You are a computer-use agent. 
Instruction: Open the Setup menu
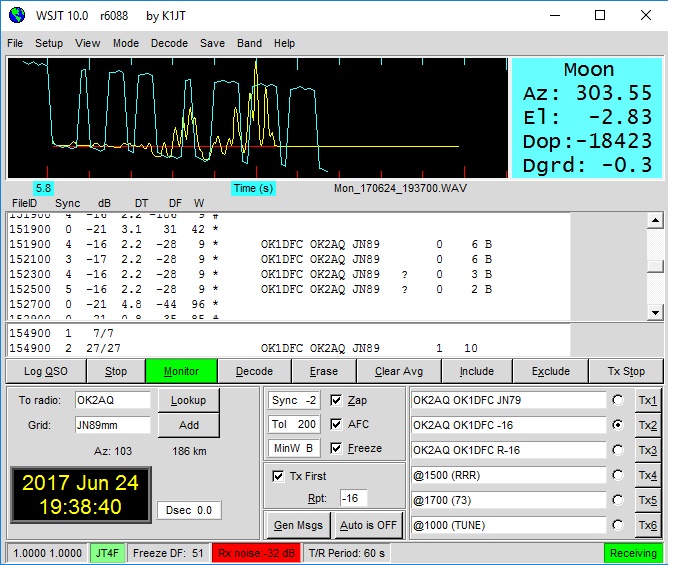click(x=49, y=44)
